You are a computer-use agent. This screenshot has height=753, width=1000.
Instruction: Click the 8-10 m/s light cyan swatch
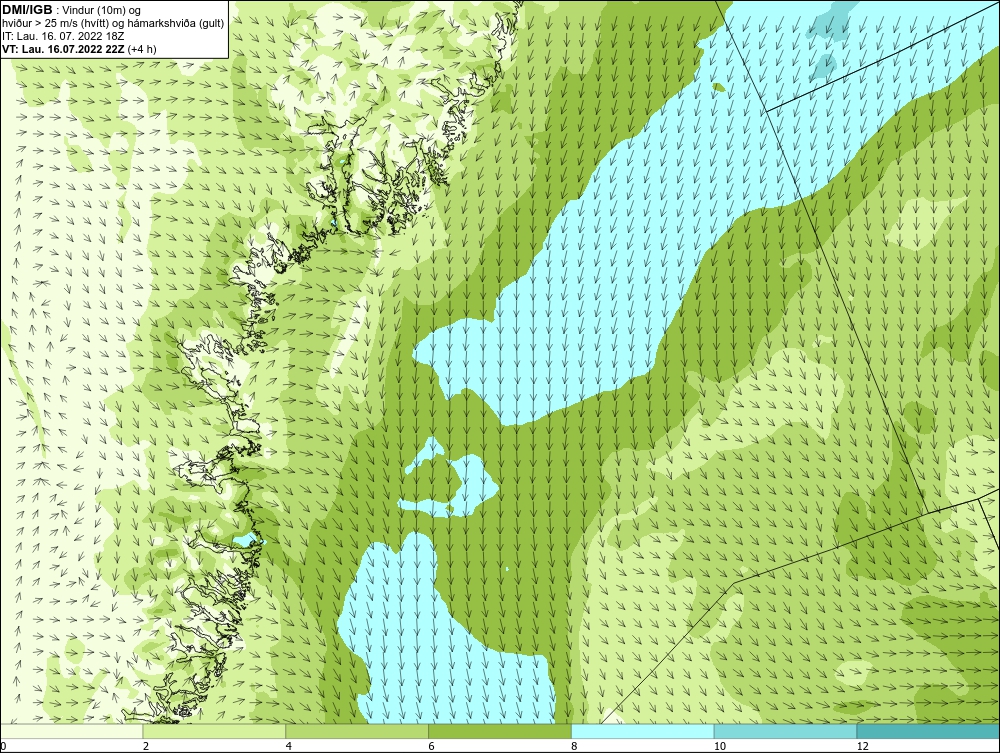click(x=643, y=731)
